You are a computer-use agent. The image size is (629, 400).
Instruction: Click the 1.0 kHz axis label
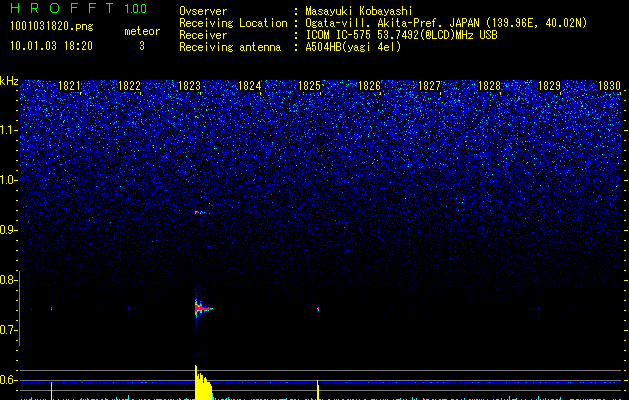coord(9,180)
